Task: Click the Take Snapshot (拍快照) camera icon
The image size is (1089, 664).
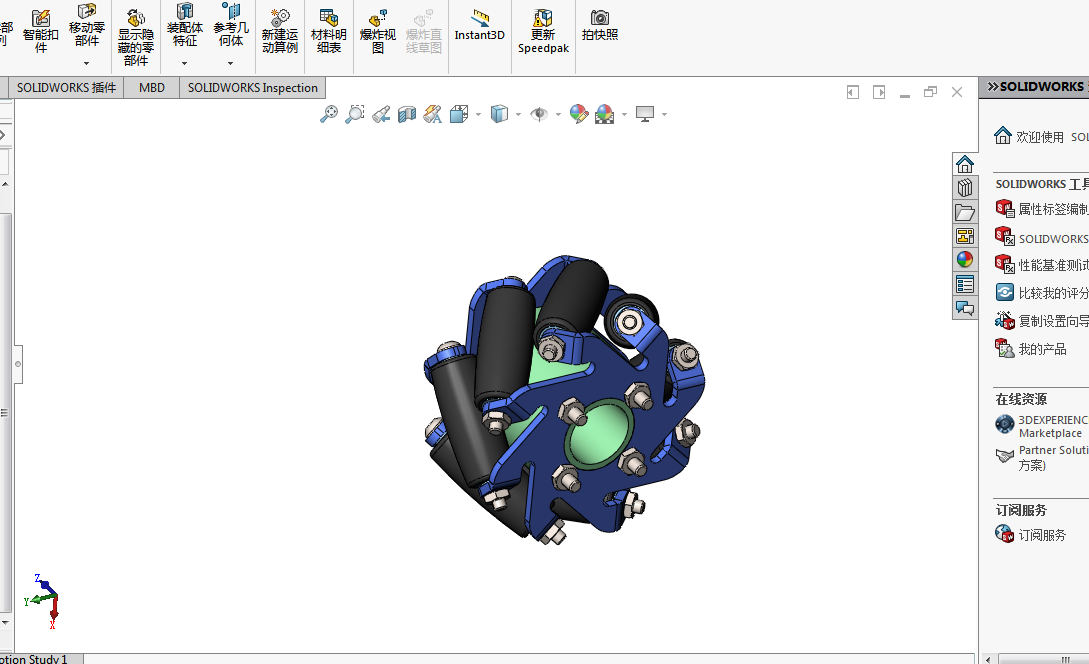Action: point(600,26)
